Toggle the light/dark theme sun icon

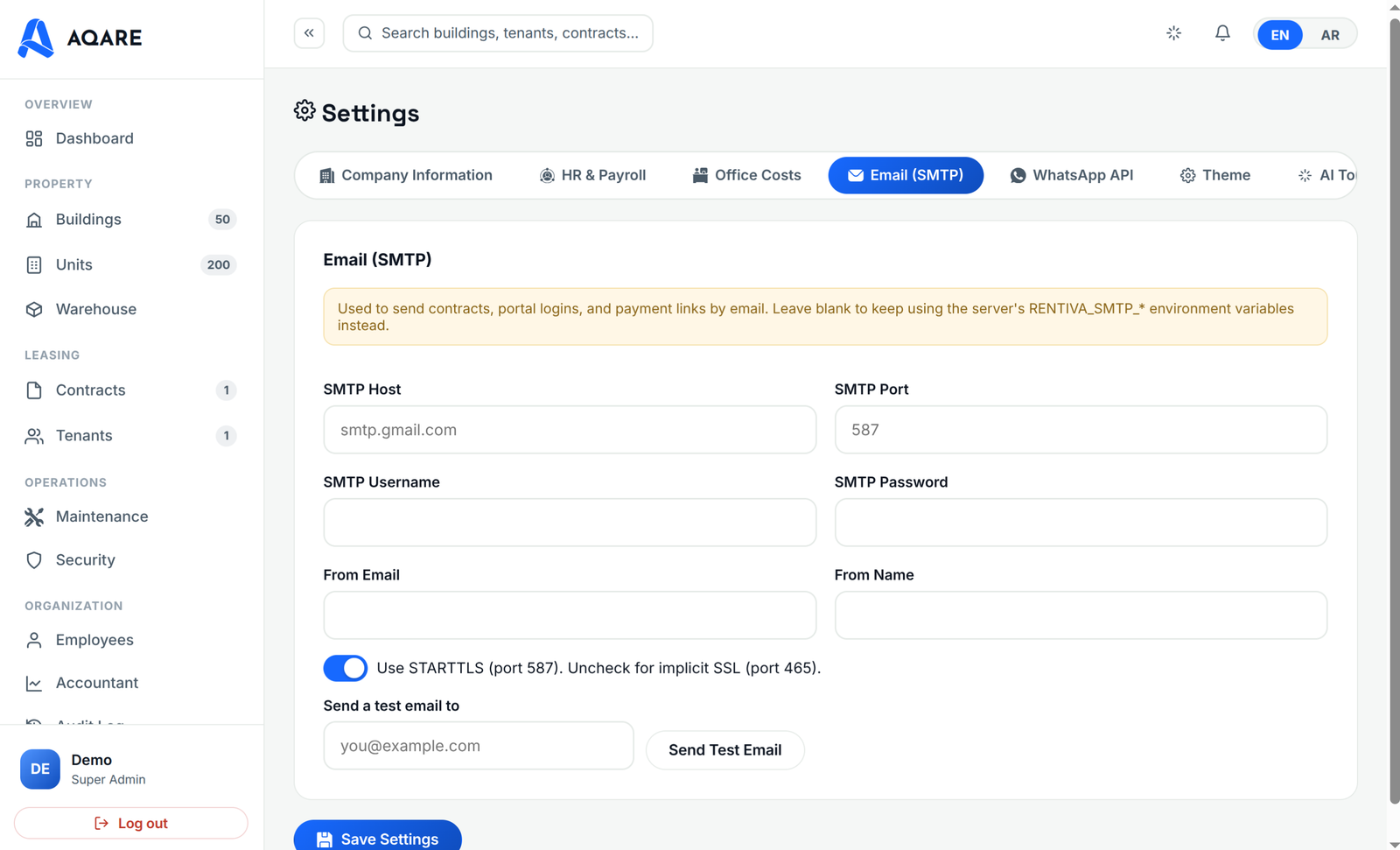[1174, 33]
